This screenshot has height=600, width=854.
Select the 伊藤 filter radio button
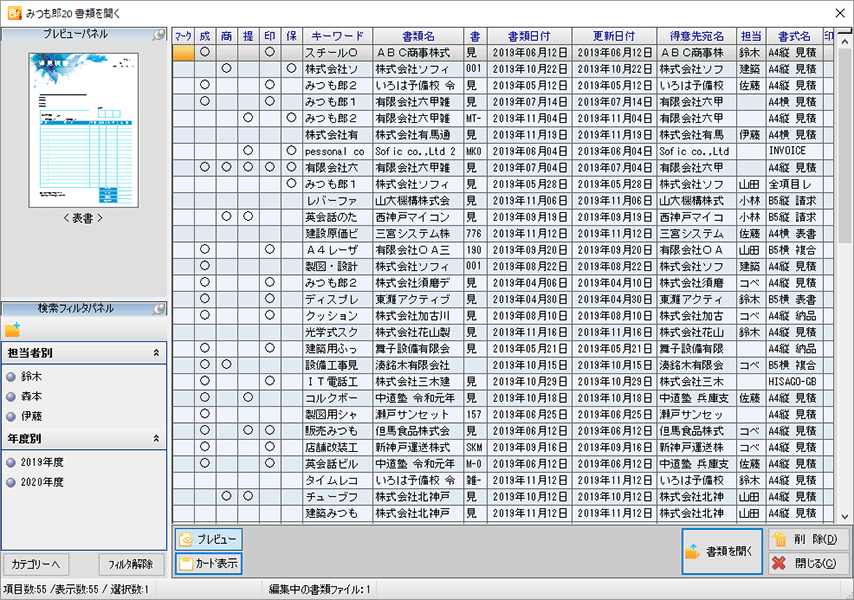(10, 419)
